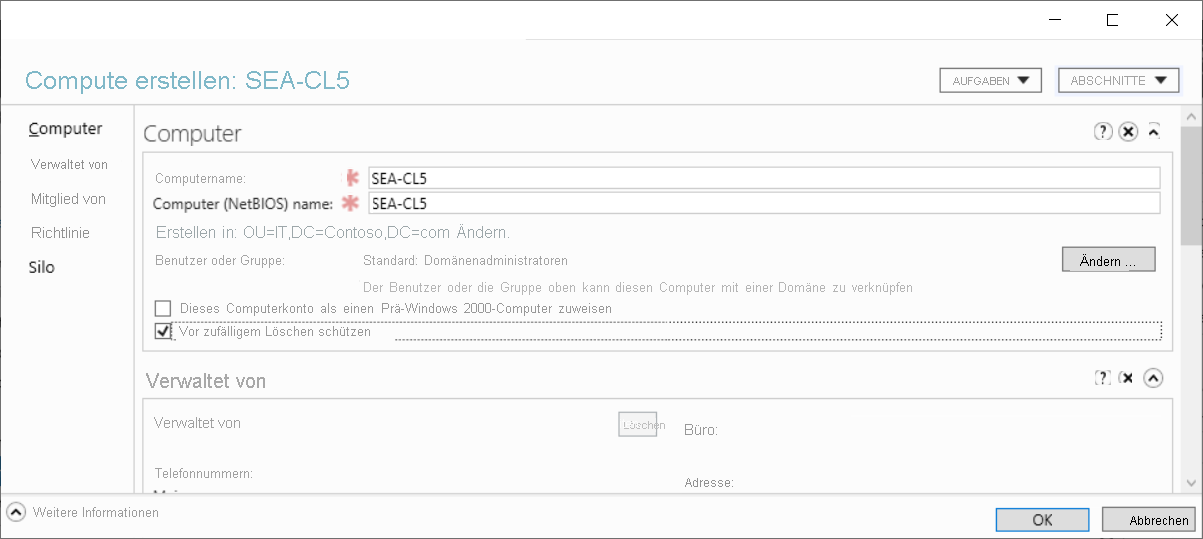Cancel with the Abbrechen button
This screenshot has width=1203, height=539.
(1149, 520)
